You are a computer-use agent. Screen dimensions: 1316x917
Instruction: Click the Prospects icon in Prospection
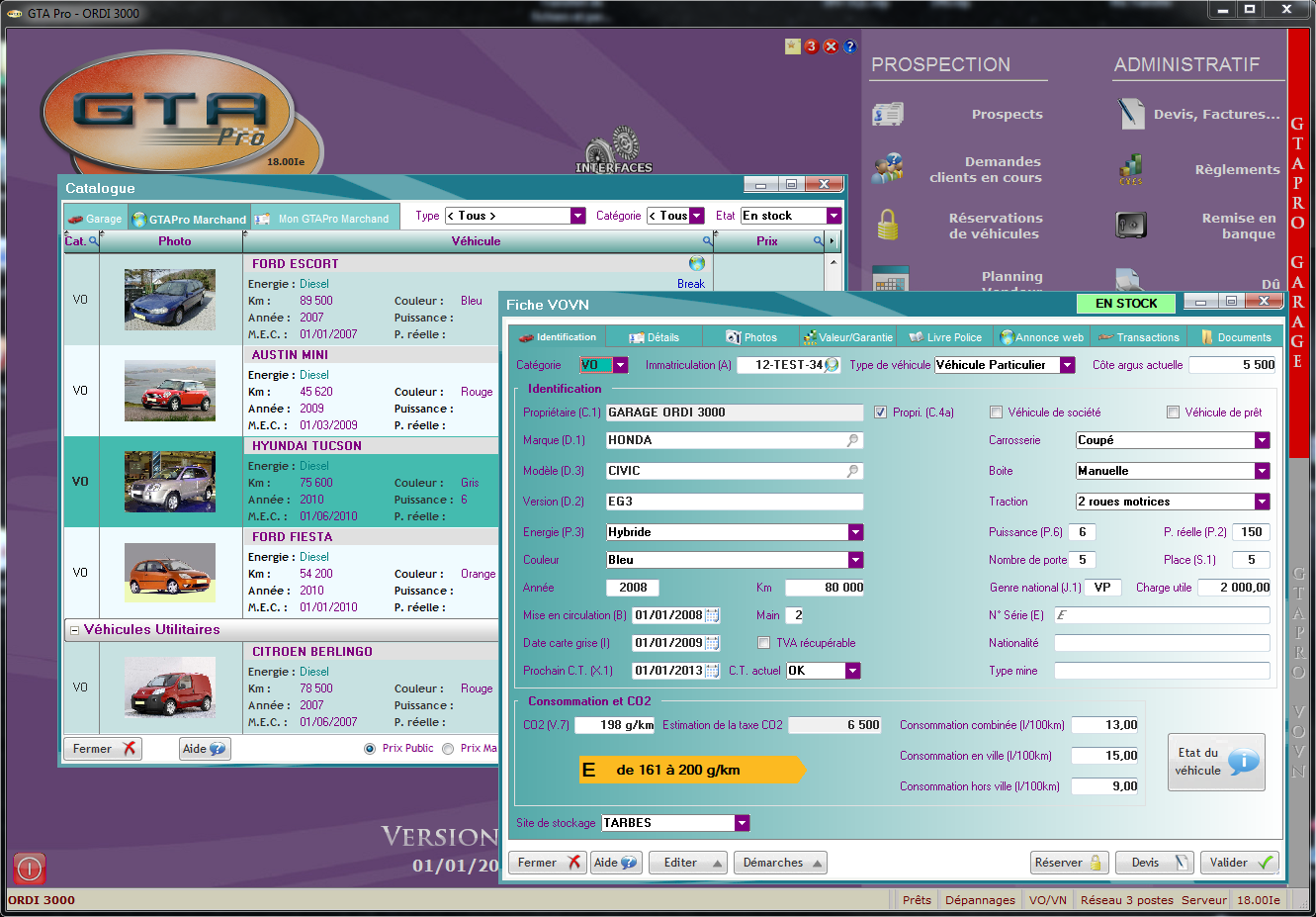[888, 115]
